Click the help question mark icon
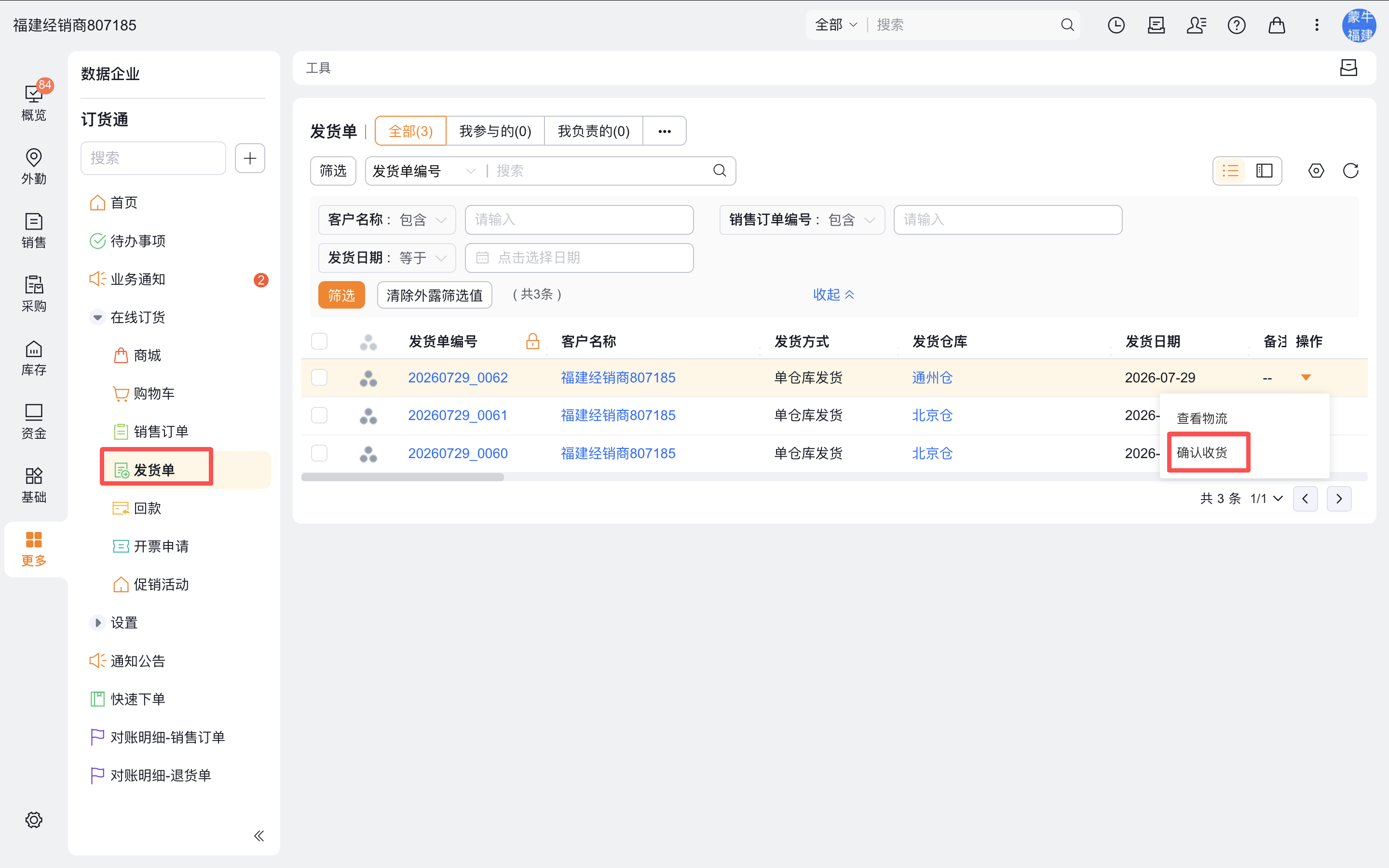 coord(1236,25)
